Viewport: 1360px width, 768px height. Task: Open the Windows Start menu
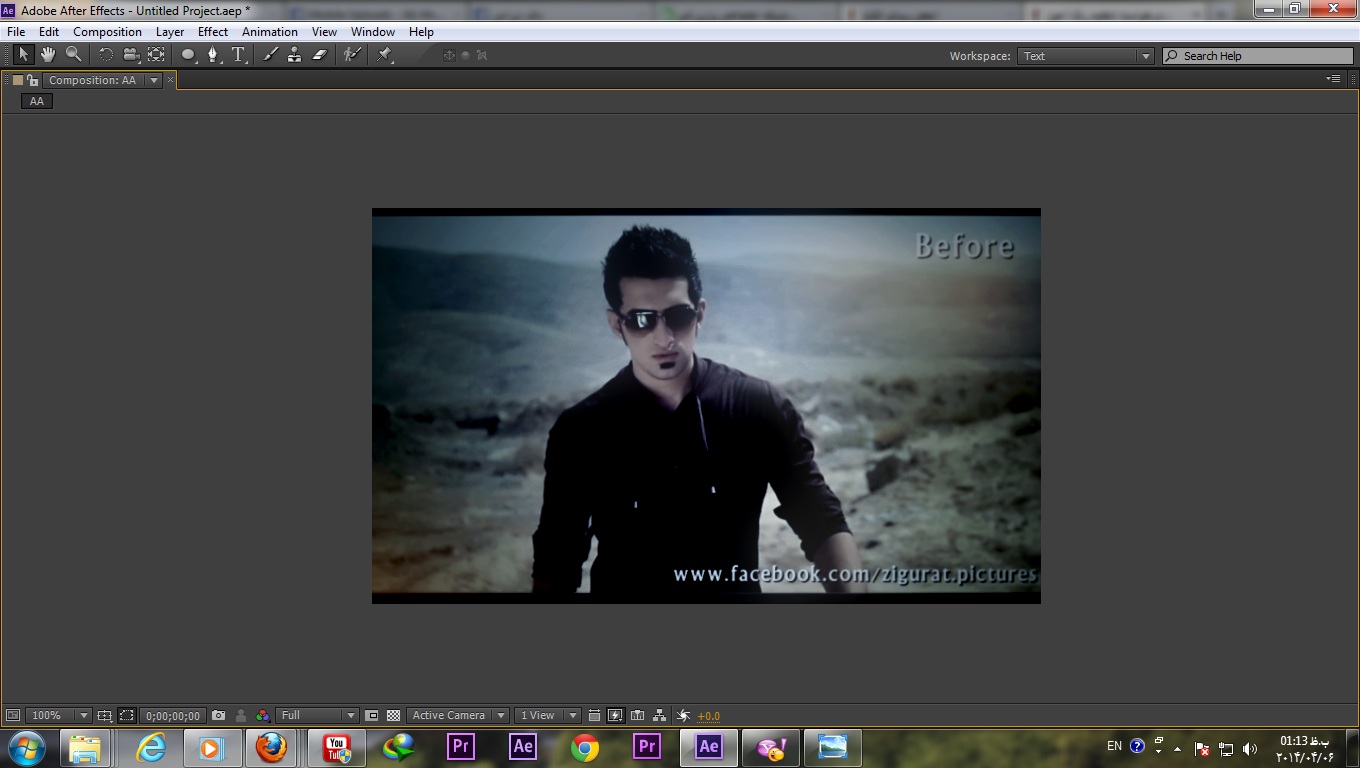point(26,748)
